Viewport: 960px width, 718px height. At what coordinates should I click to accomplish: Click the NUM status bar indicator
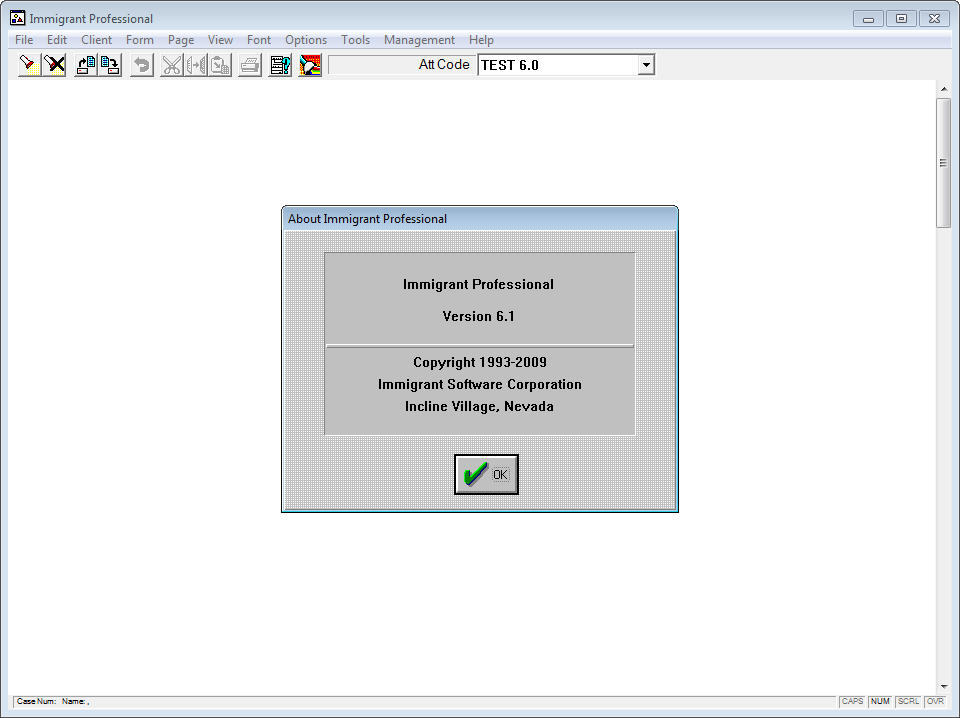pyautogui.click(x=880, y=701)
